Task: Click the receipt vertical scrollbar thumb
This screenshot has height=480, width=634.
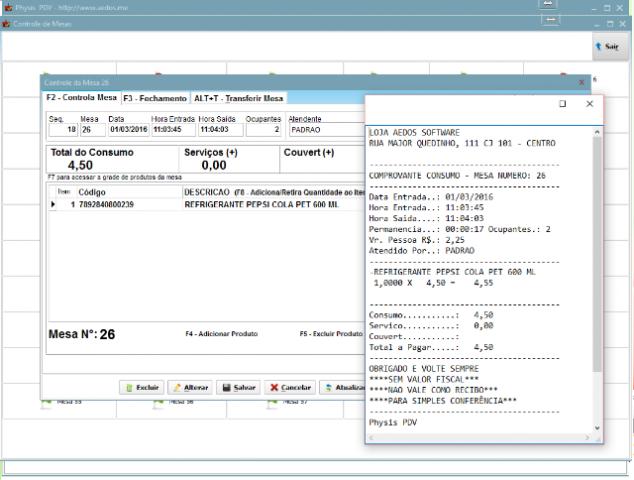Action: [x=597, y=254]
